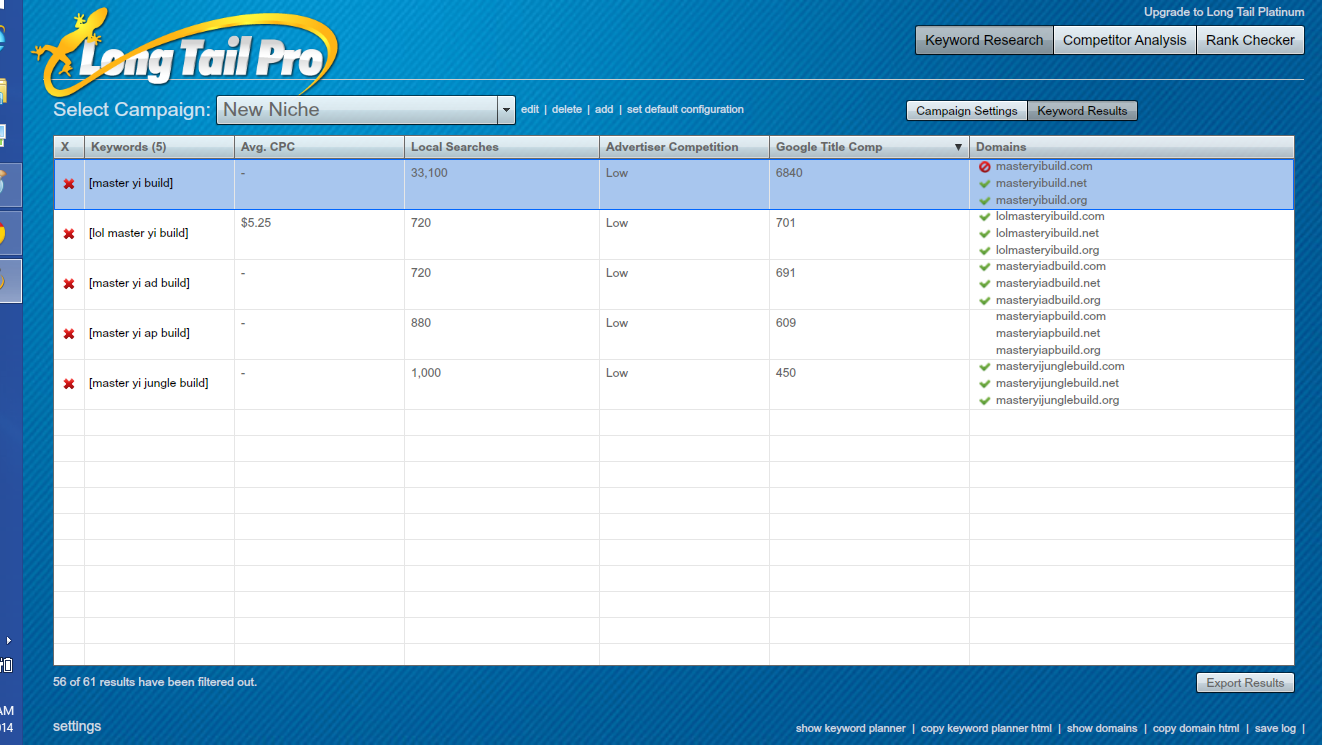Click the Google Title Comp sort arrow
This screenshot has height=746, width=1322.
tap(958, 147)
